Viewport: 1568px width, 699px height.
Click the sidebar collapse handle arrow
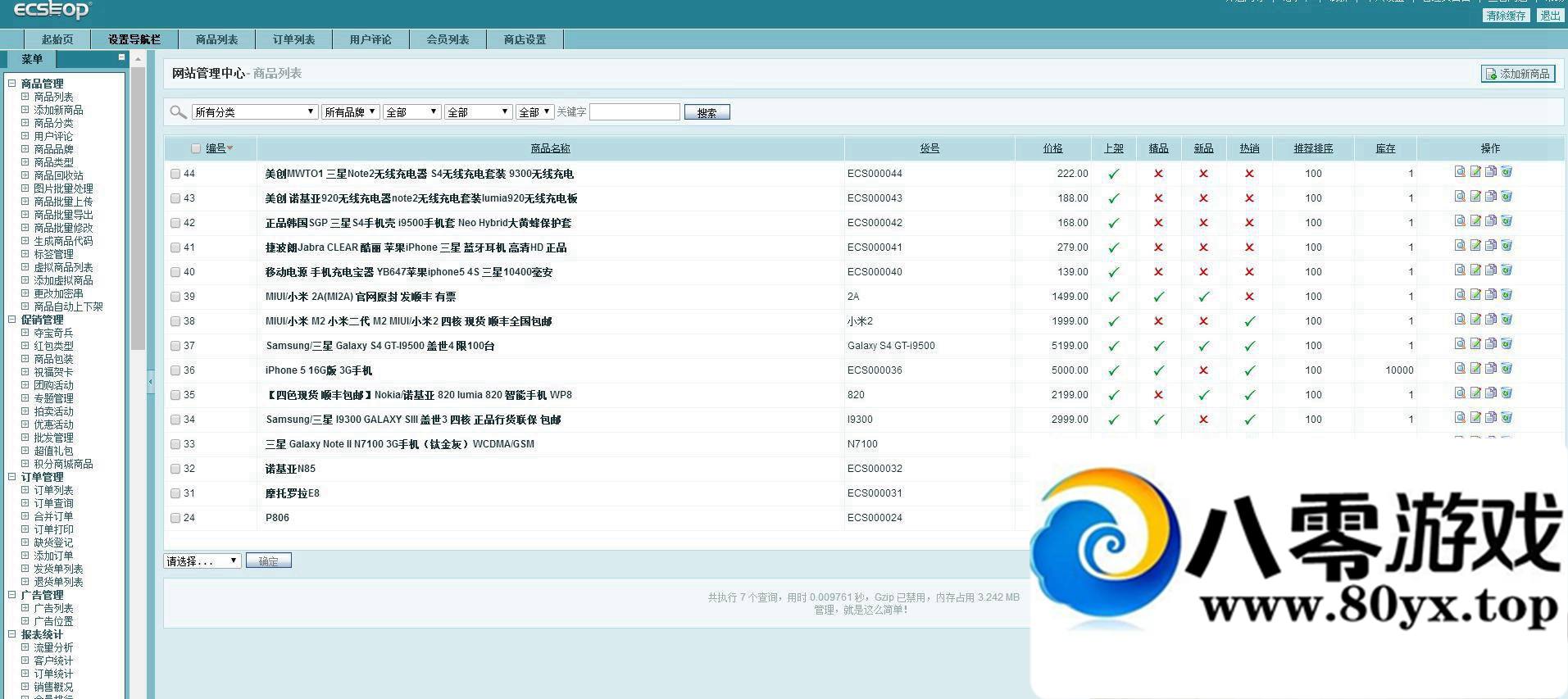[150, 382]
